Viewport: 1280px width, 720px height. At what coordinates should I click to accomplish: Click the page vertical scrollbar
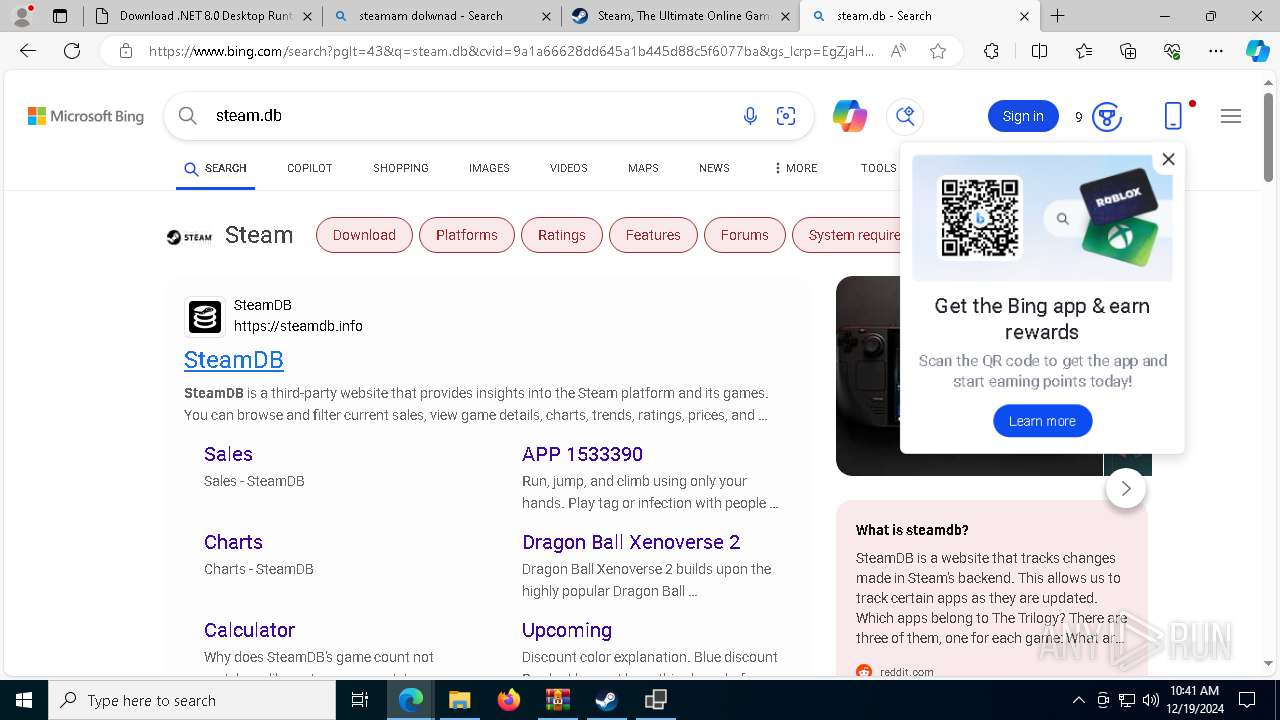[1269, 135]
